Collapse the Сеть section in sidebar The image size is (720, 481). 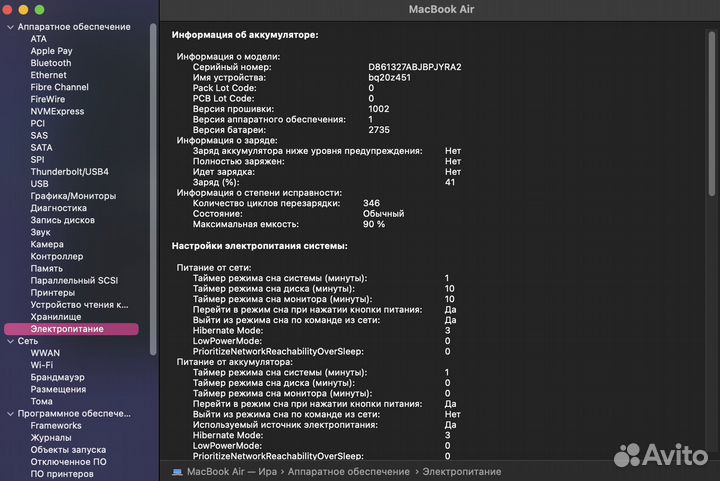click(10, 341)
